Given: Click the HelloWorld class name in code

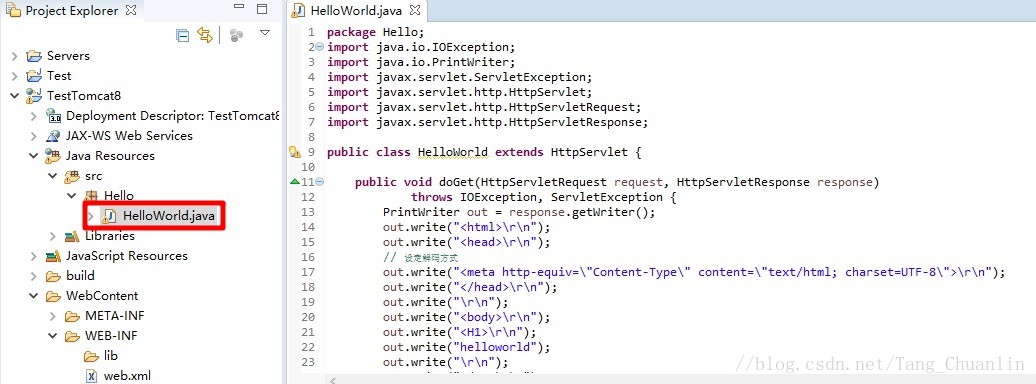Looking at the screenshot, I should click(x=453, y=152).
